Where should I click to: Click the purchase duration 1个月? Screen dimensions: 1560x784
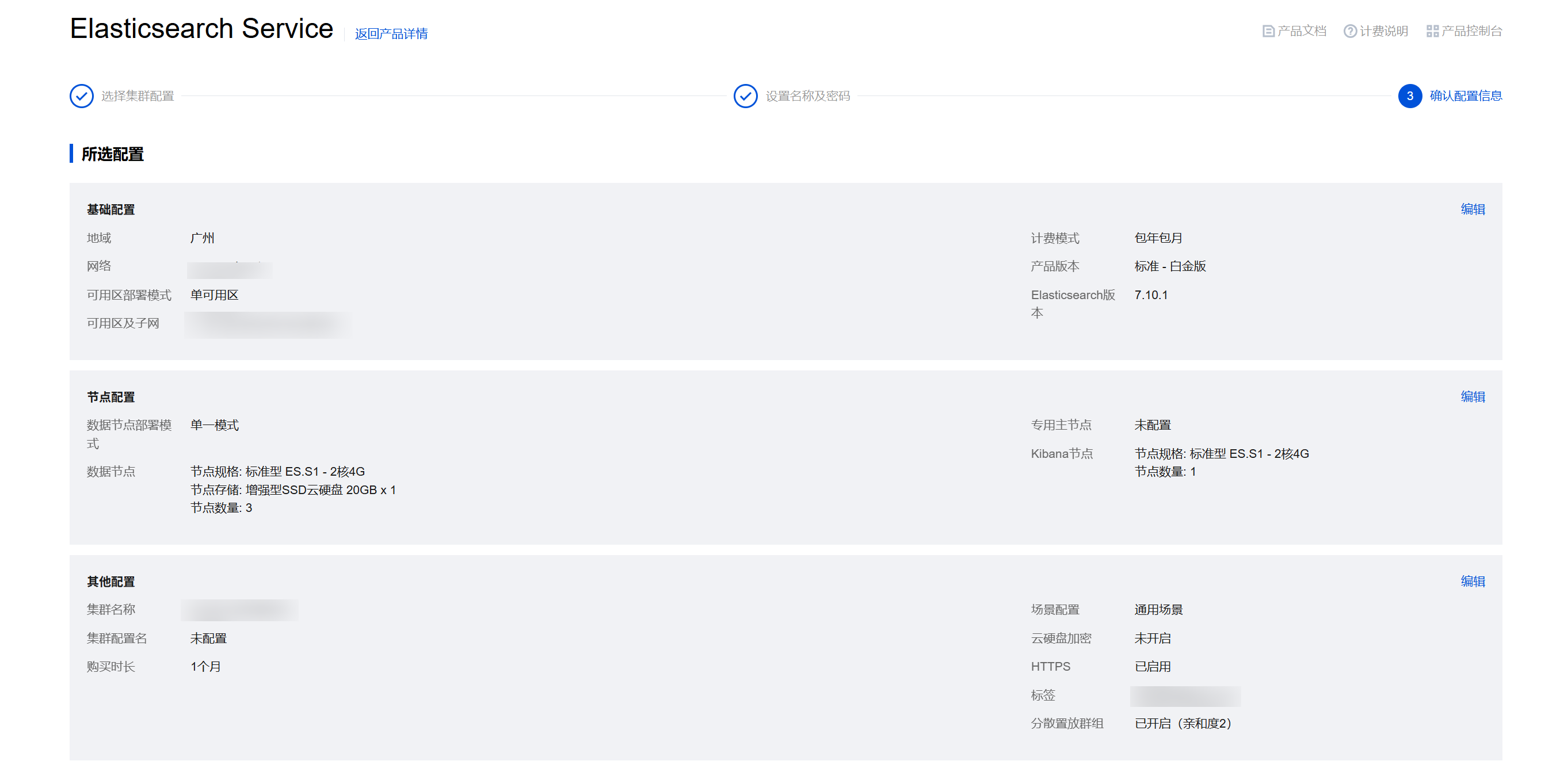205,667
